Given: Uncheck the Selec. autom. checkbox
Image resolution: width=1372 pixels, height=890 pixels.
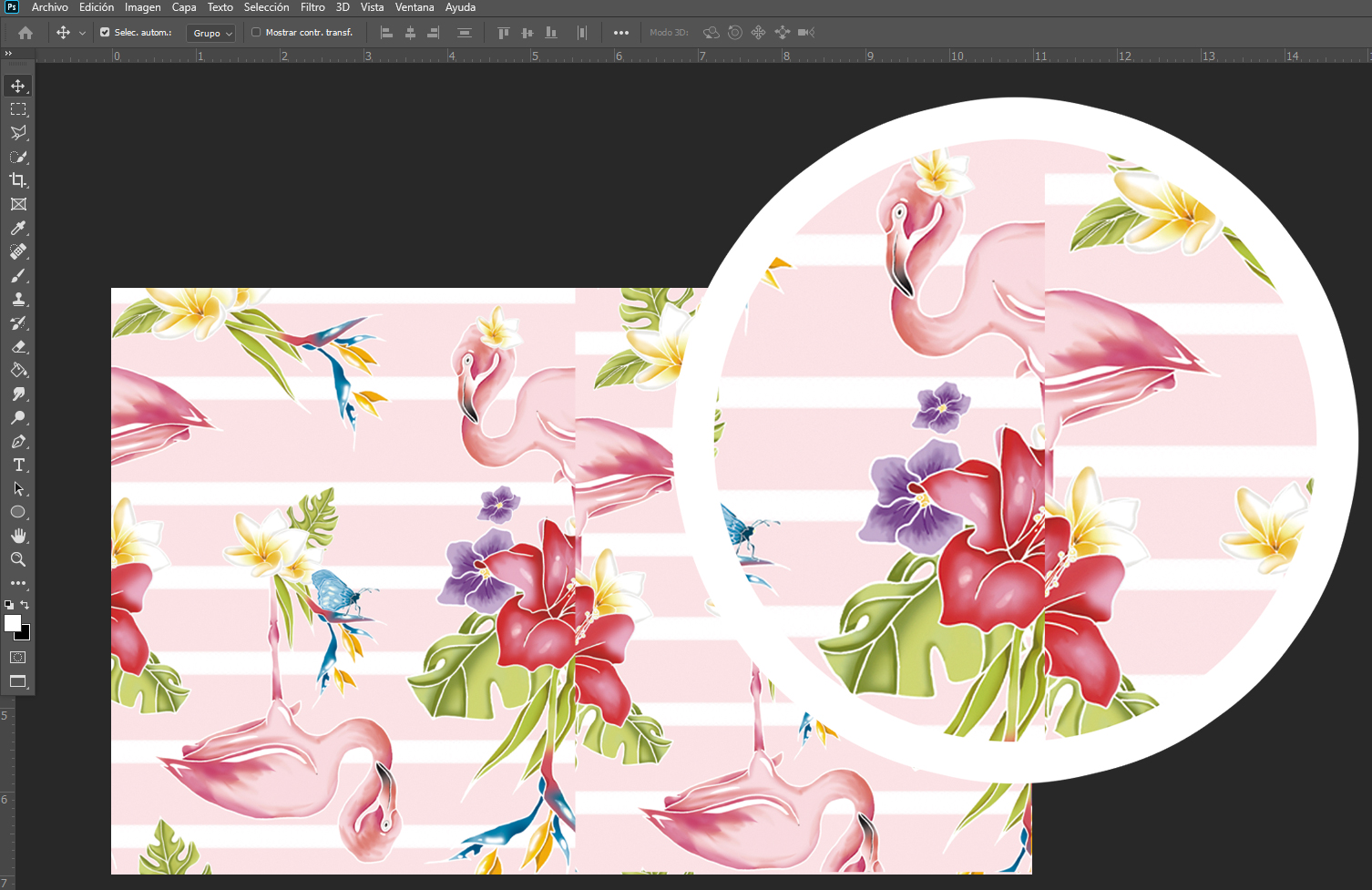Looking at the screenshot, I should click(x=105, y=33).
